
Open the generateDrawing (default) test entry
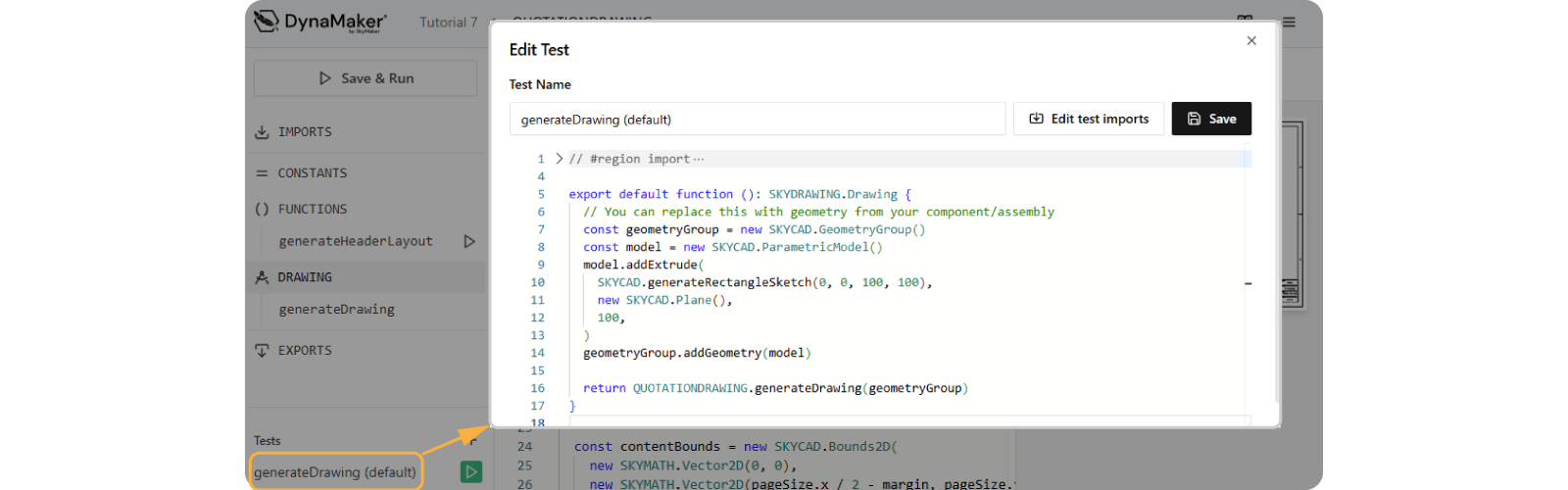335,472
